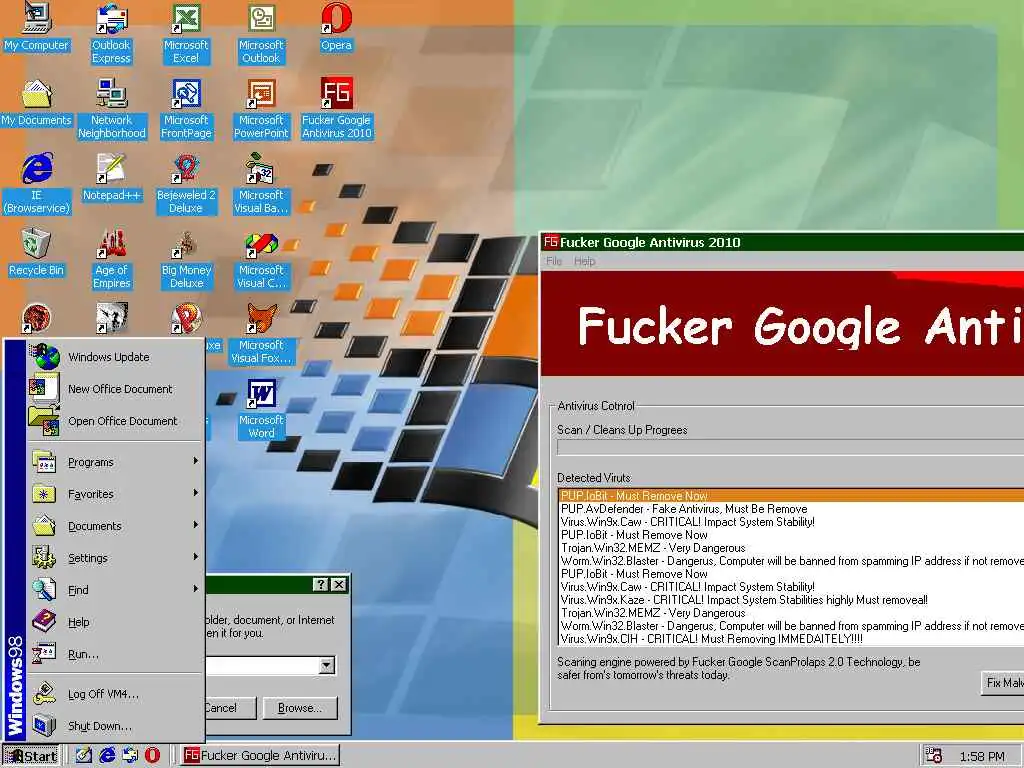Viewport: 1024px width, 768px height.
Task: Open Help menu in antivirus window
Action: [x=584, y=261]
